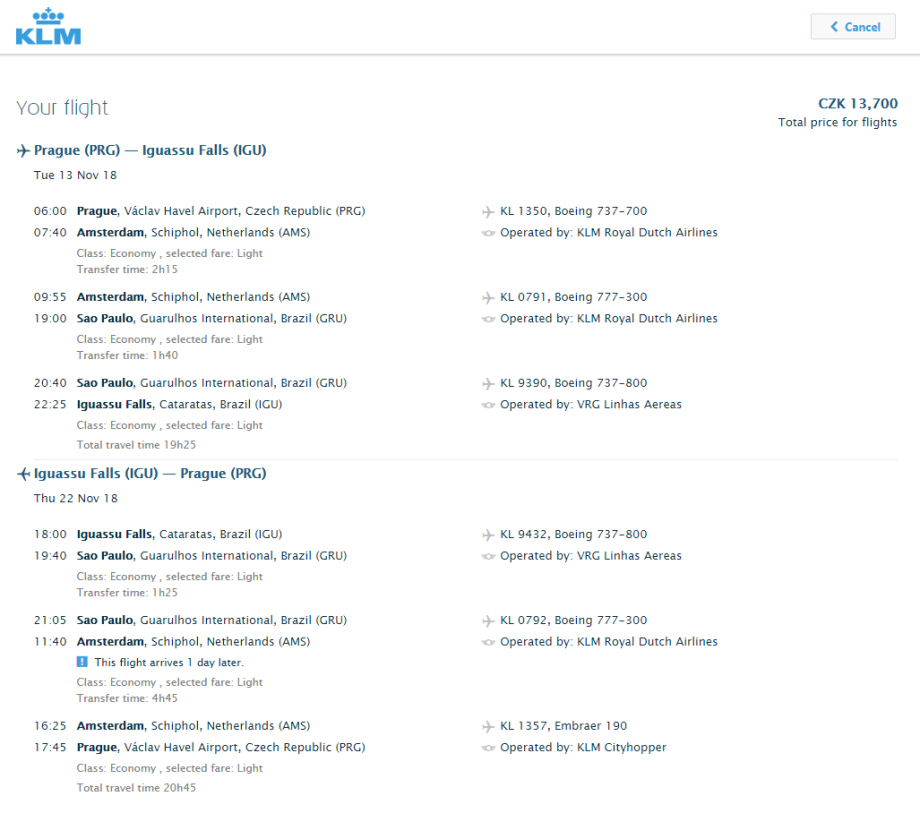Click the Total travel time 20h45 text
920x813 pixels.
136,788
